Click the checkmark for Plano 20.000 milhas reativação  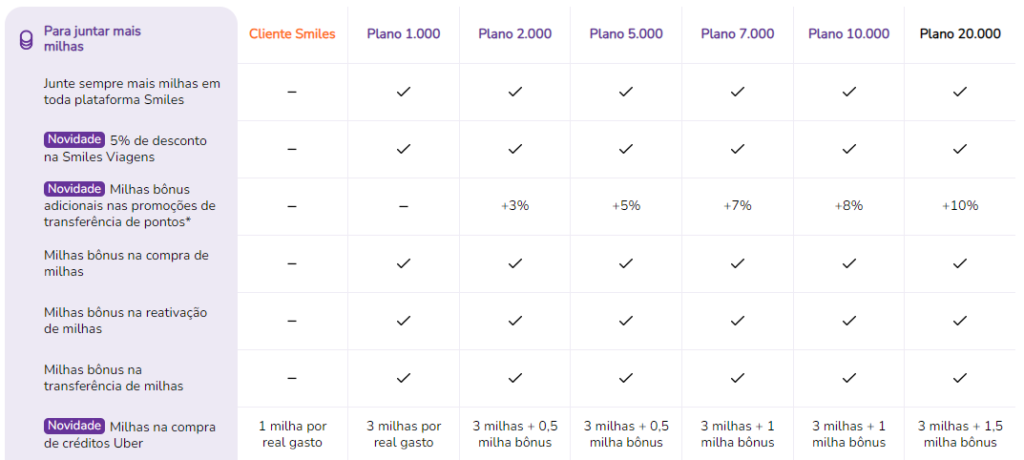(960, 321)
